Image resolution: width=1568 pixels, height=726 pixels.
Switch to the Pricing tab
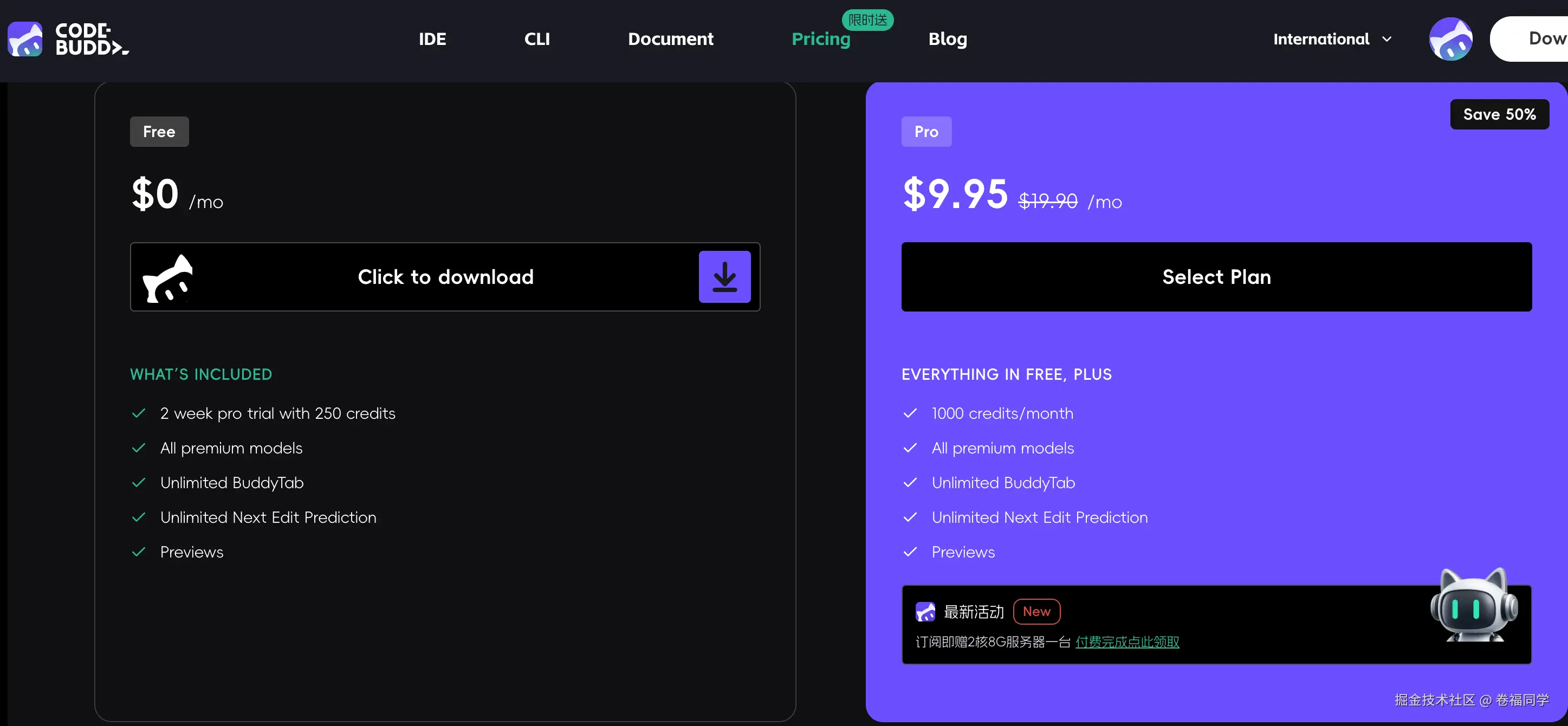[820, 39]
